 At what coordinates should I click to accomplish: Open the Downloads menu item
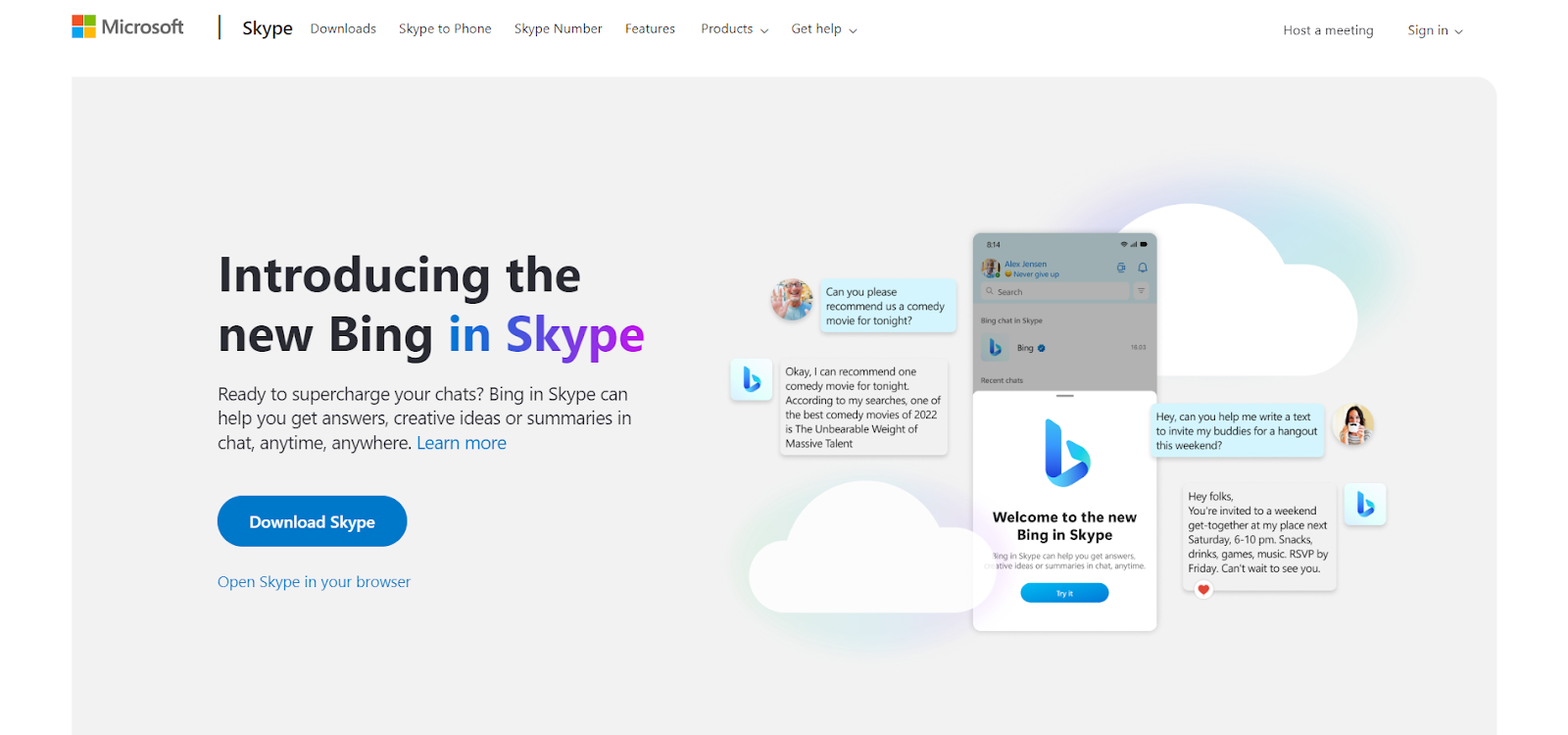343,28
